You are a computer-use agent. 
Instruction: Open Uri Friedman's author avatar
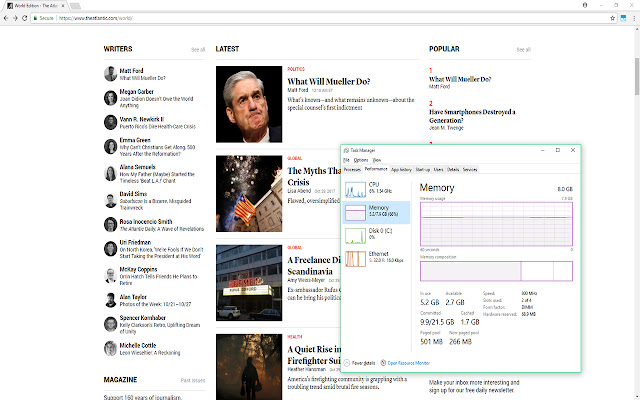(x=110, y=249)
